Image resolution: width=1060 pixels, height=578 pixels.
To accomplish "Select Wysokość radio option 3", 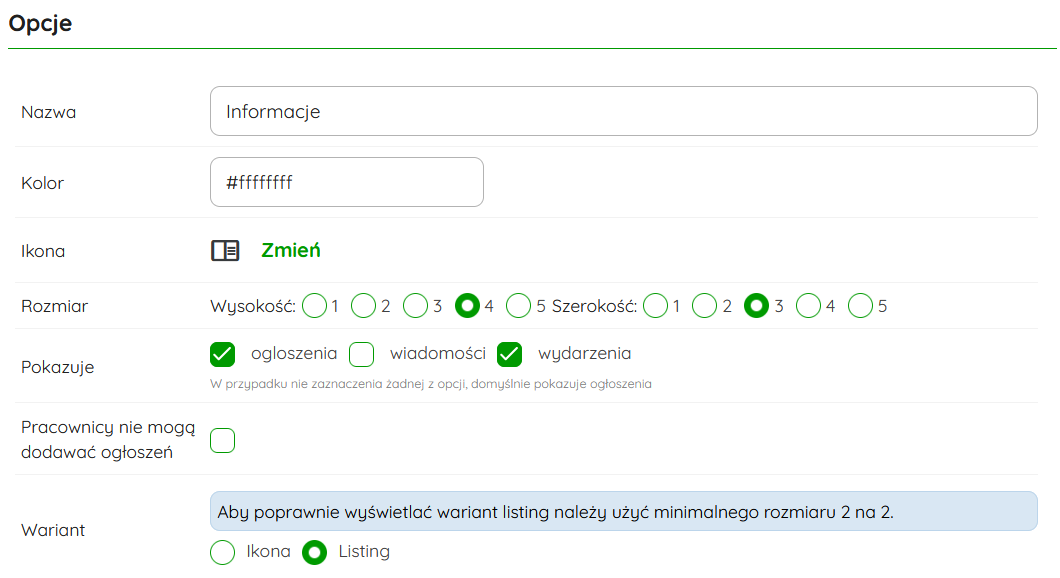I will pyautogui.click(x=416, y=306).
